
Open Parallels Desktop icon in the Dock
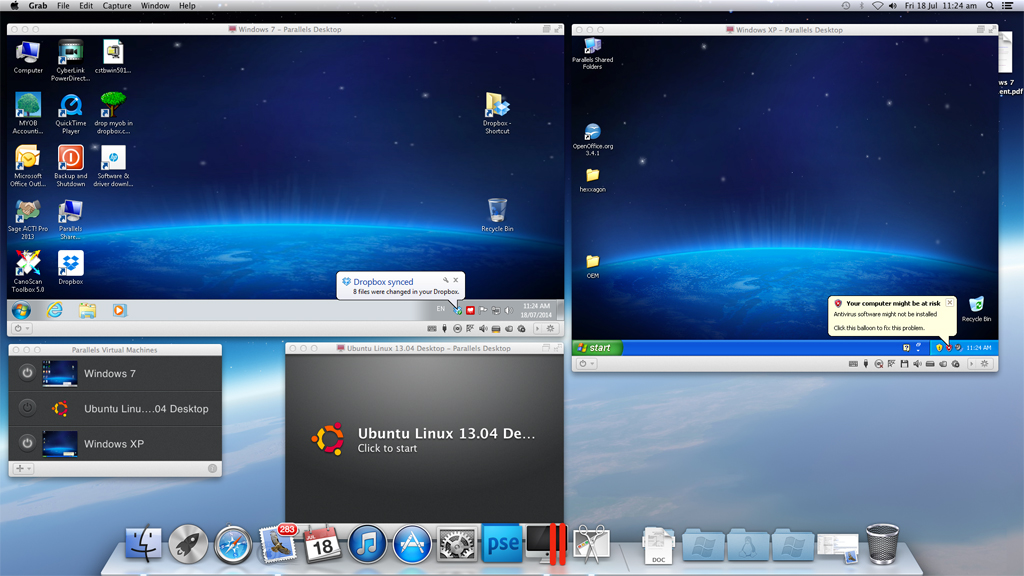[547, 543]
